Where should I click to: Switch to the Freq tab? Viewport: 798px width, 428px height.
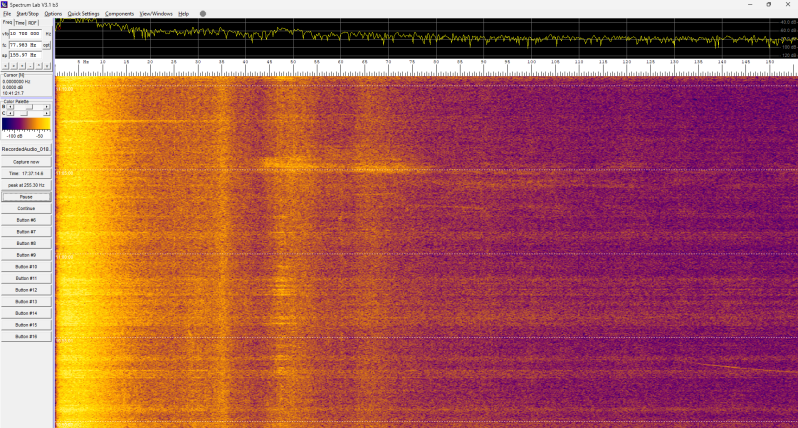tap(7, 22)
